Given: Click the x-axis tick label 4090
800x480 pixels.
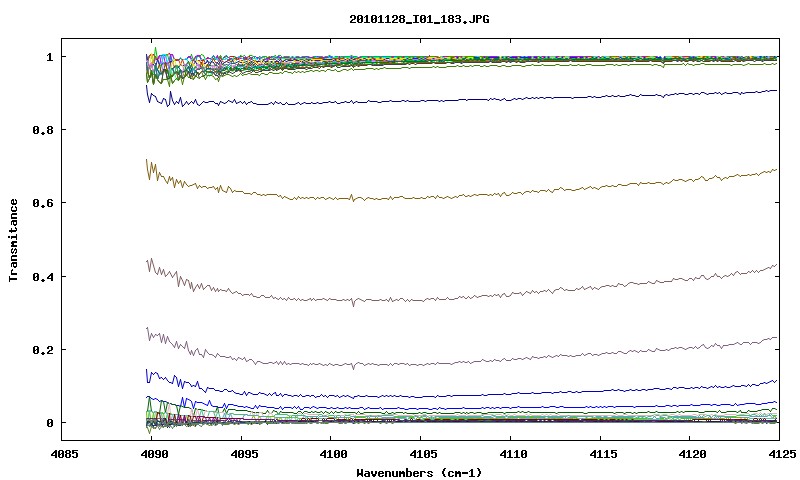Looking at the screenshot, I should coord(154,453).
